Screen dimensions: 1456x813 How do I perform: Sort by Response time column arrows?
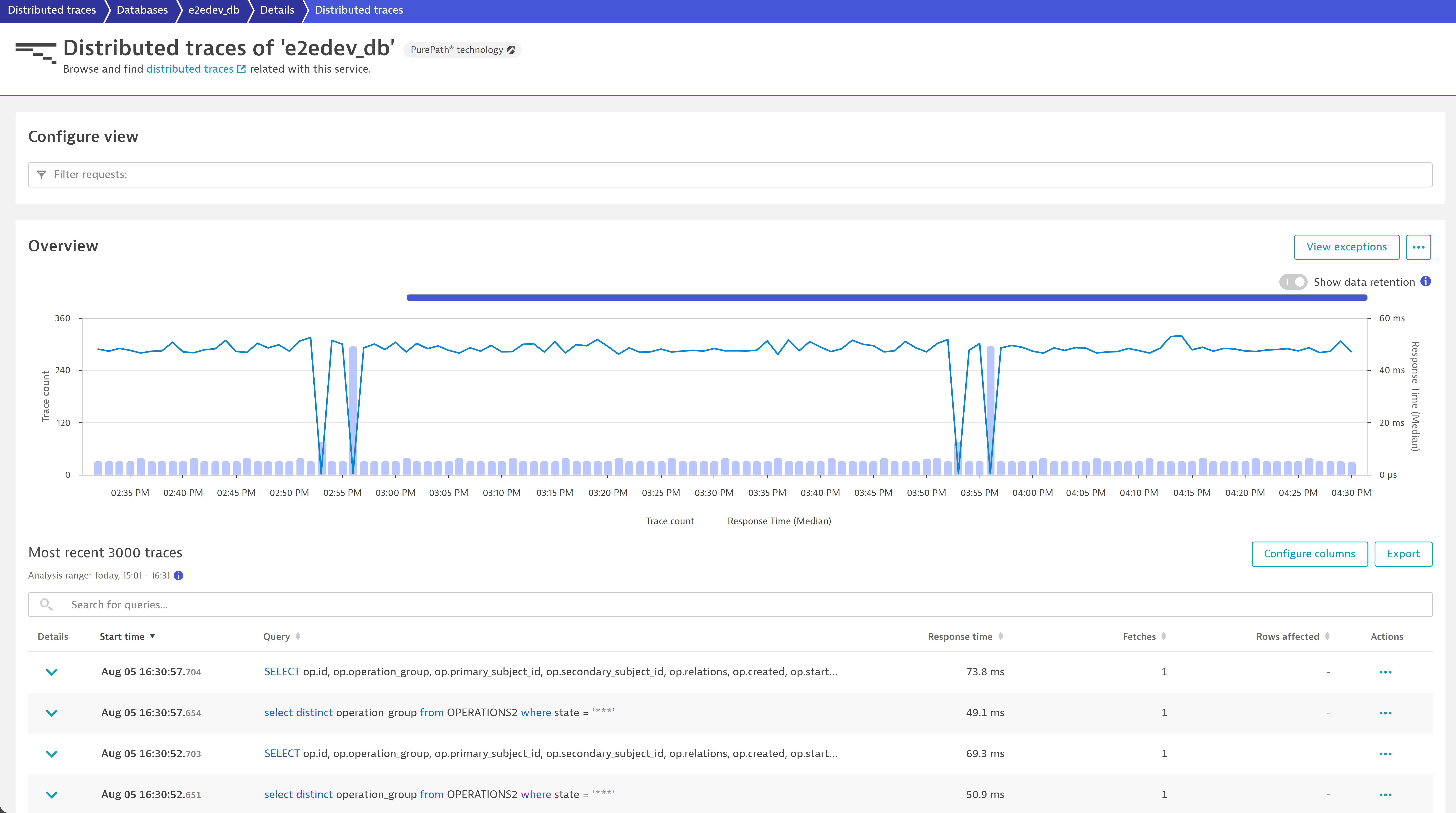pos(1001,636)
